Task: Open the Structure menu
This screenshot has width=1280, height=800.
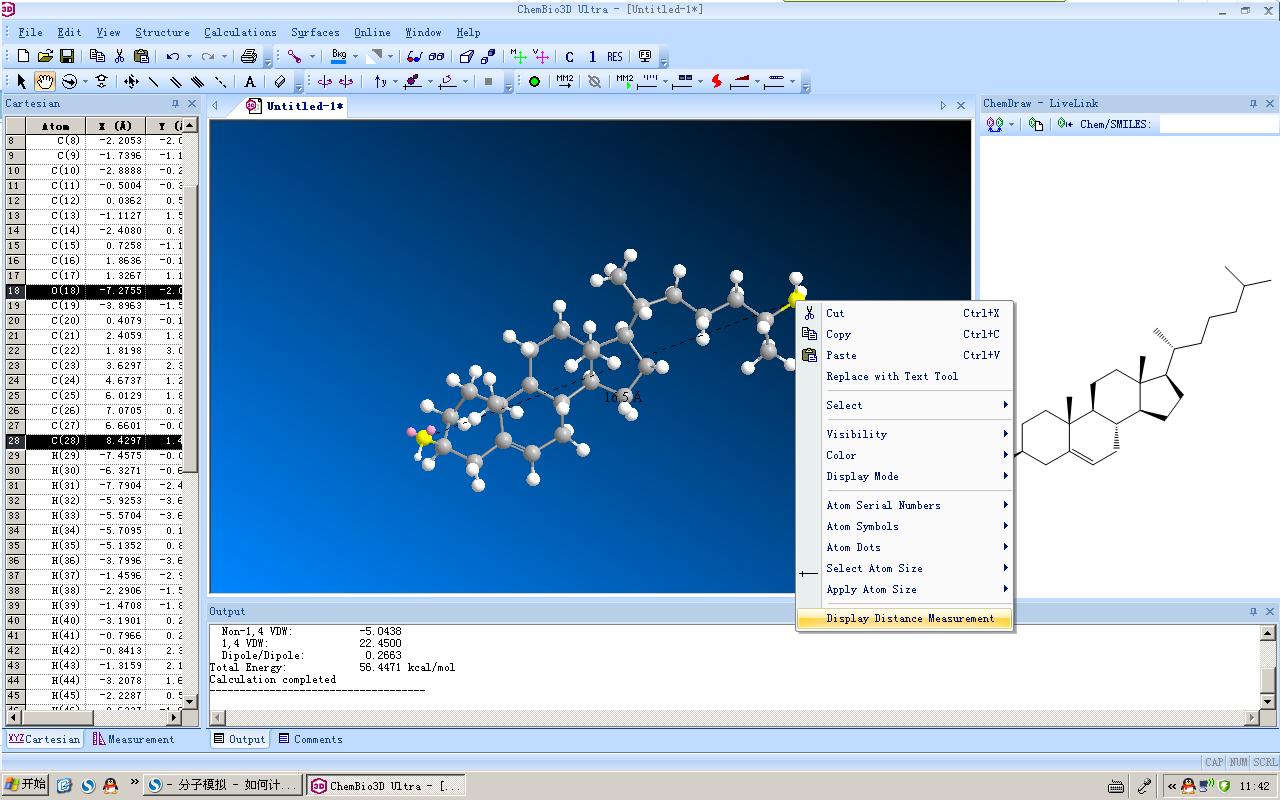Action: pyautogui.click(x=162, y=32)
